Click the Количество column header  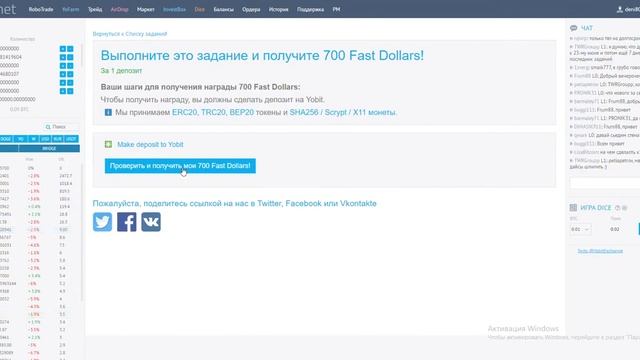(22, 39)
